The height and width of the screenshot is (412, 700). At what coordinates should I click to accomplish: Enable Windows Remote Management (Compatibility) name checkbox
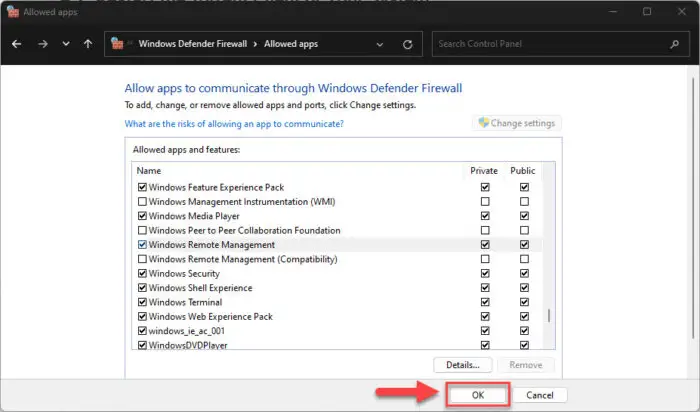[x=142, y=259]
